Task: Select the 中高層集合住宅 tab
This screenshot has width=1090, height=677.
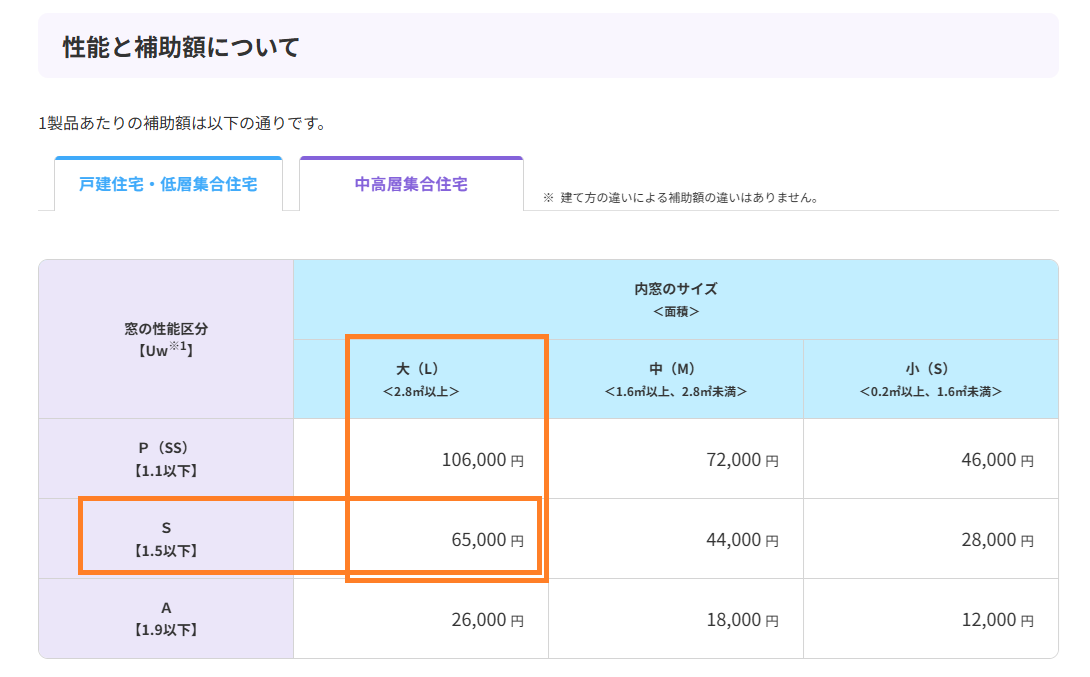Action: [x=411, y=183]
